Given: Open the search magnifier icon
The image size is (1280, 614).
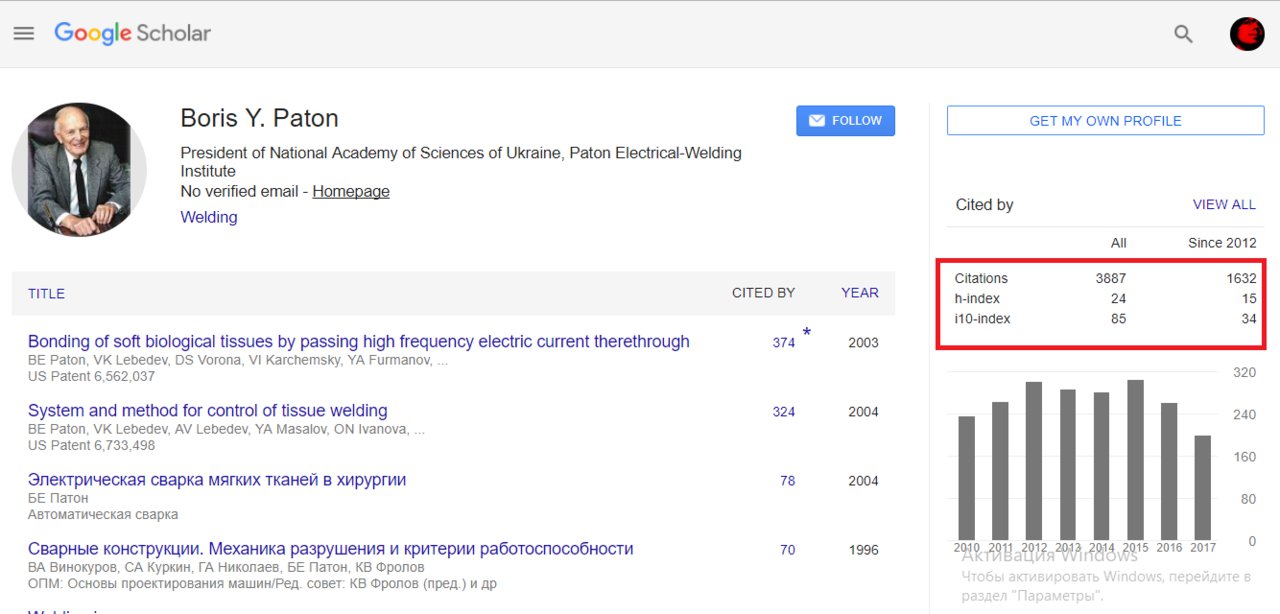Looking at the screenshot, I should tap(1183, 34).
